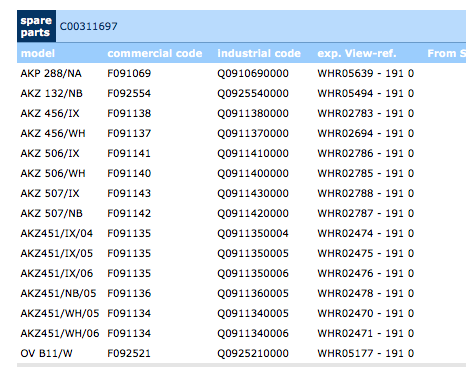Click industrial code Q0911380000

(253, 113)
